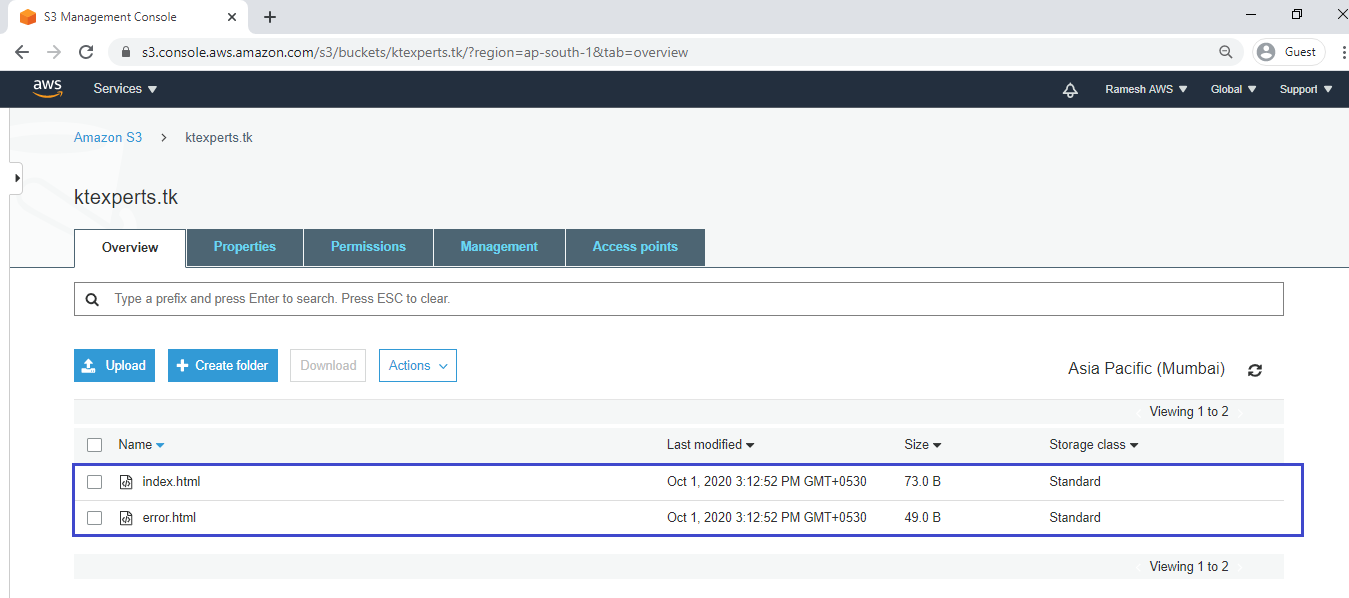The image size is (1349, 598).
Task: Switch to the Permissions tab
Action: click(x=368, y=247)
